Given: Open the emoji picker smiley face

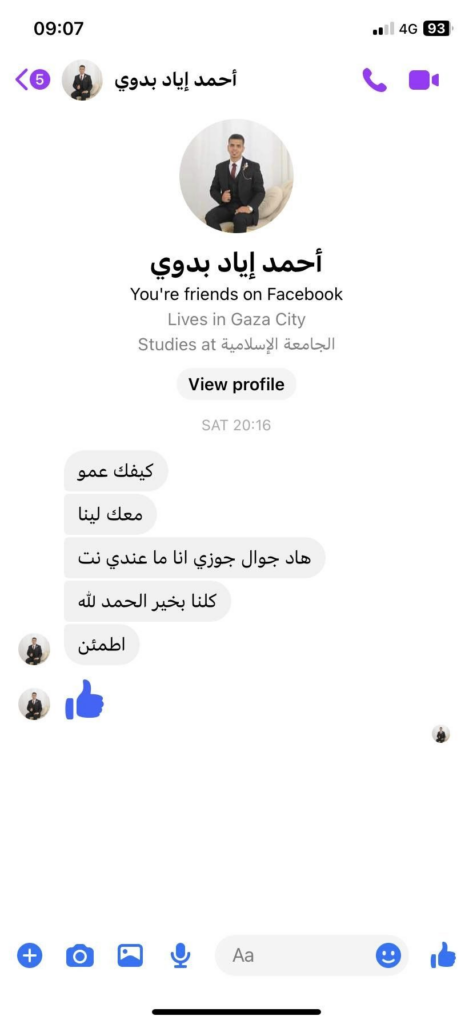Looking at the screenshot, I should click(388, 955).
